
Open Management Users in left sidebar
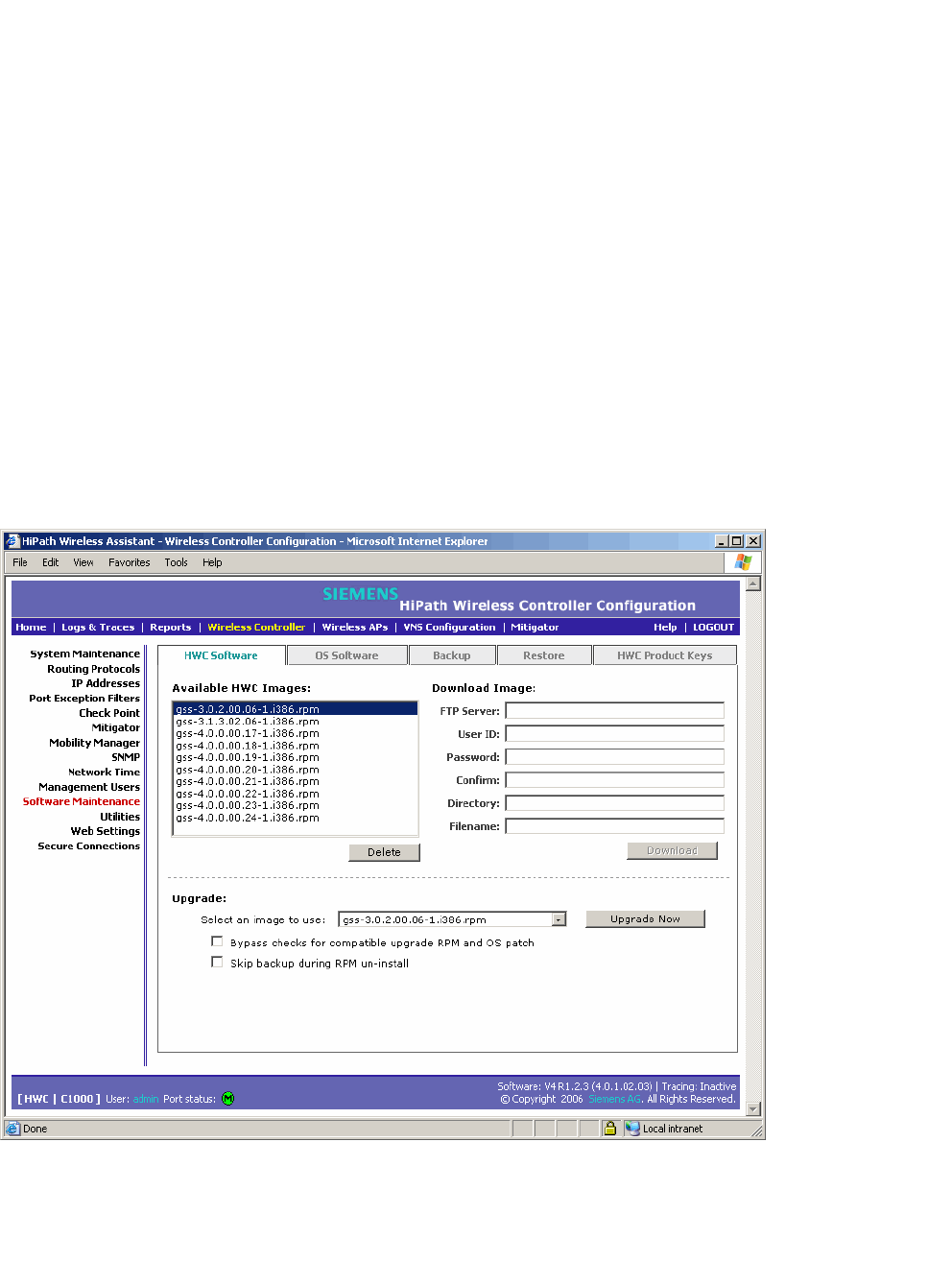89,787
